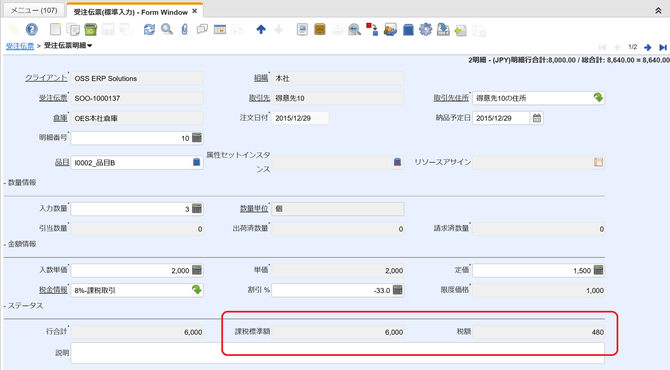Open calculator for 明細番号 field
Viewport: 670px width, 370px height.
[197, 138]
